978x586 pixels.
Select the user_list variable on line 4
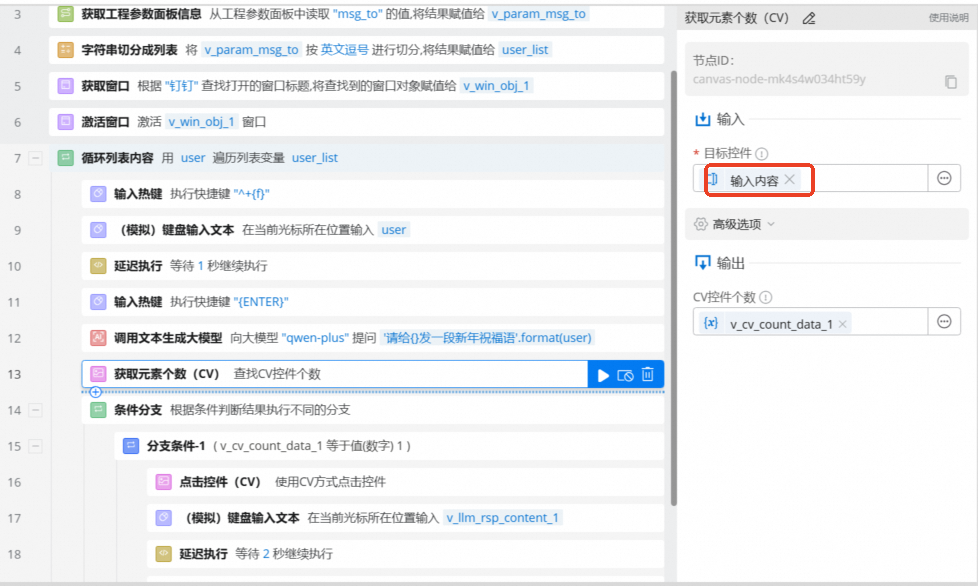pyautogui.click(x=525, y=50)
